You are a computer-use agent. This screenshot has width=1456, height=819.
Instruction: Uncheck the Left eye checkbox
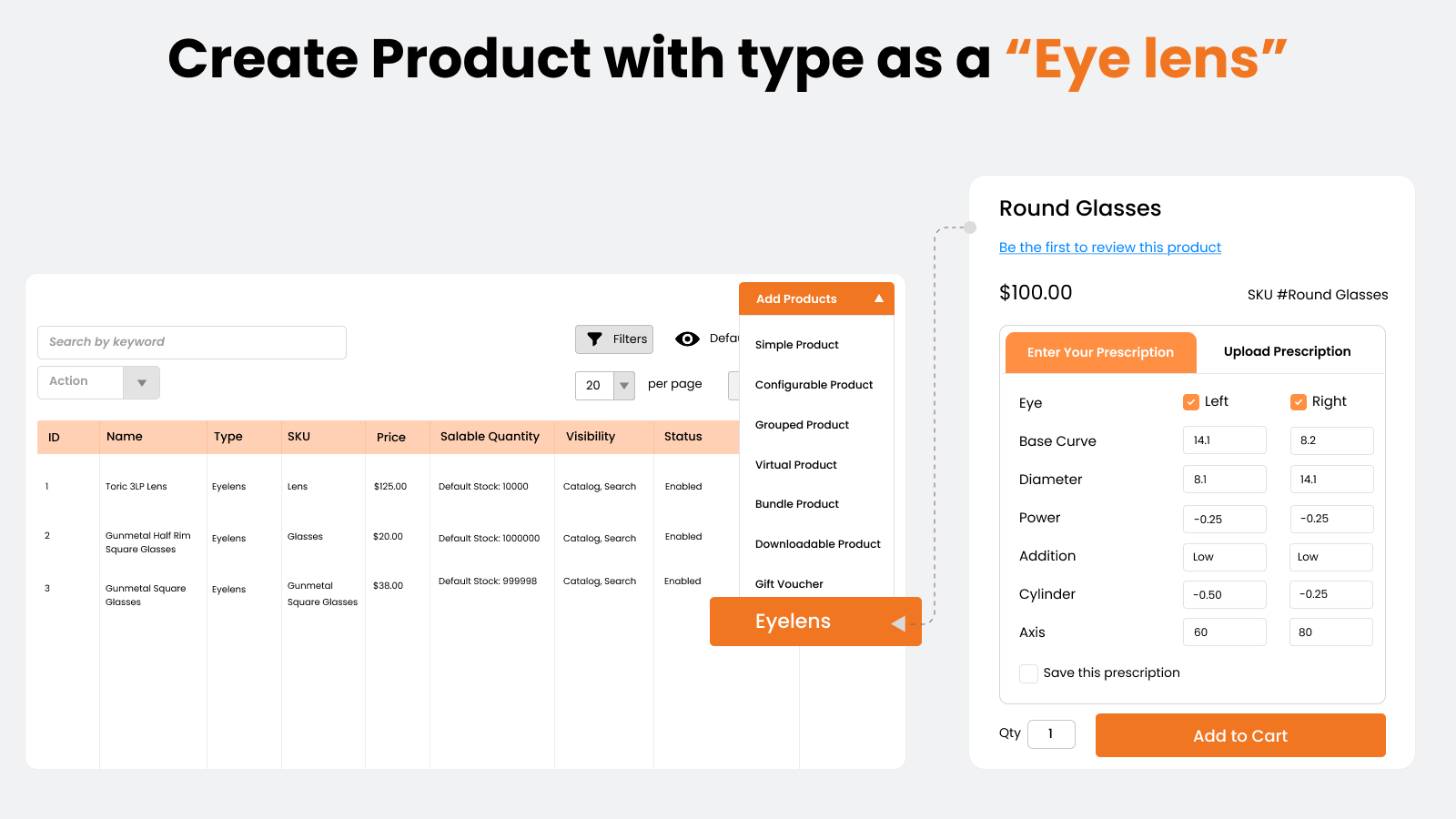1190,402
